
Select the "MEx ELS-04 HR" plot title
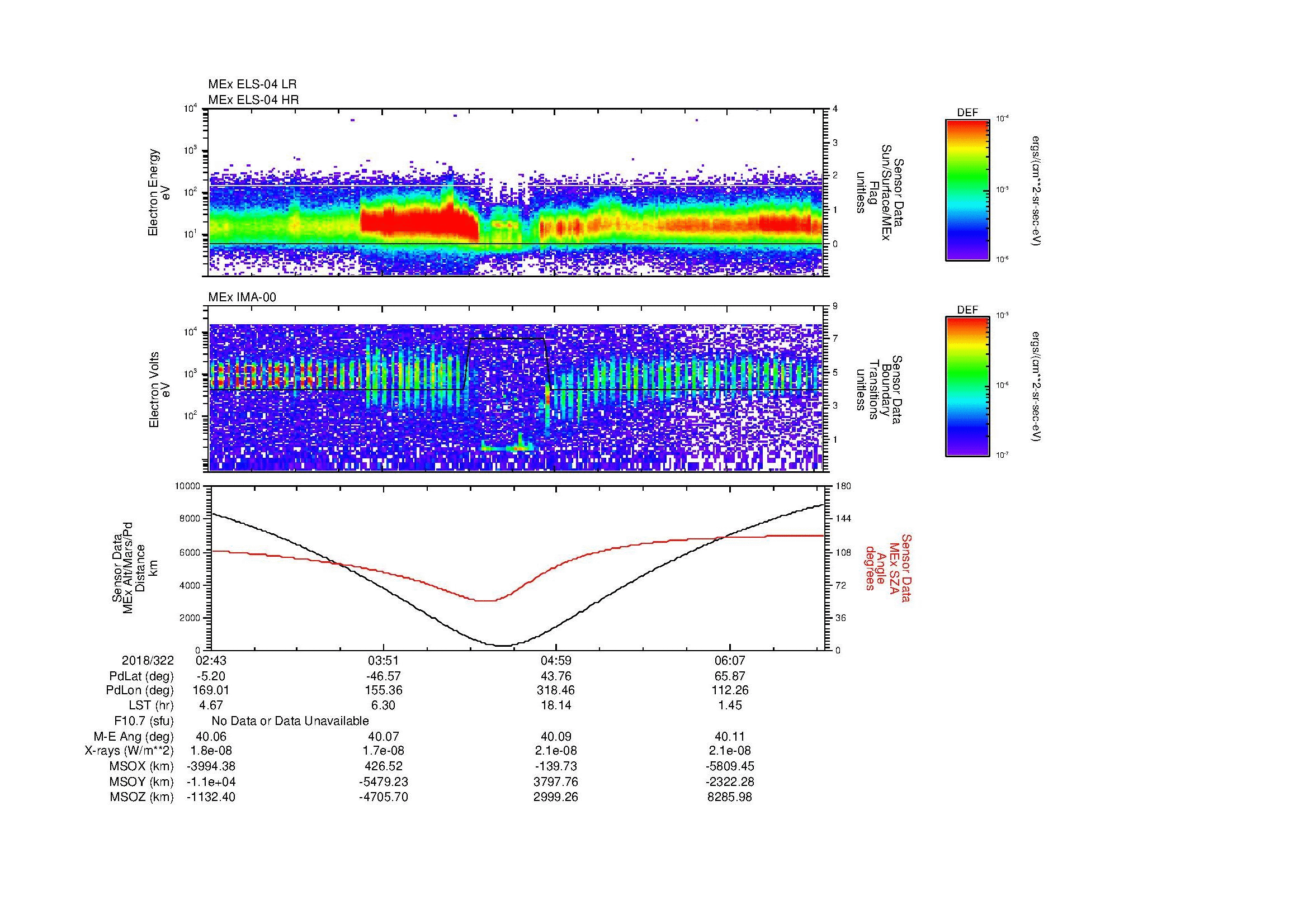[x=253, y=100]
